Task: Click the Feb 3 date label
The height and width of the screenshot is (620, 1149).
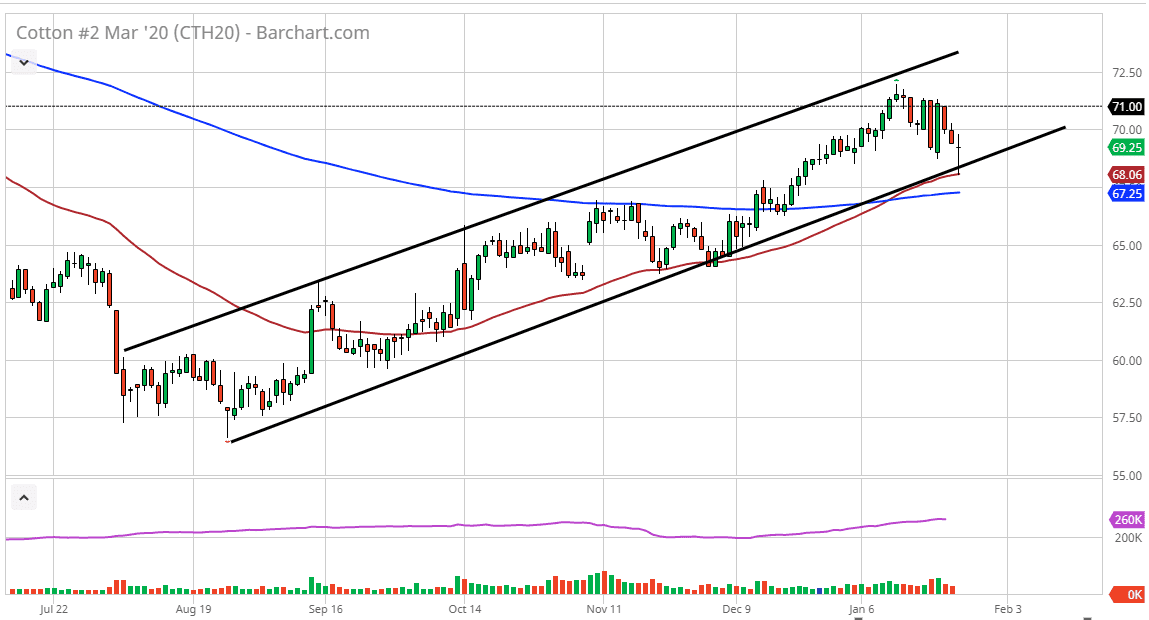Action: click(x=1008, y=609)
